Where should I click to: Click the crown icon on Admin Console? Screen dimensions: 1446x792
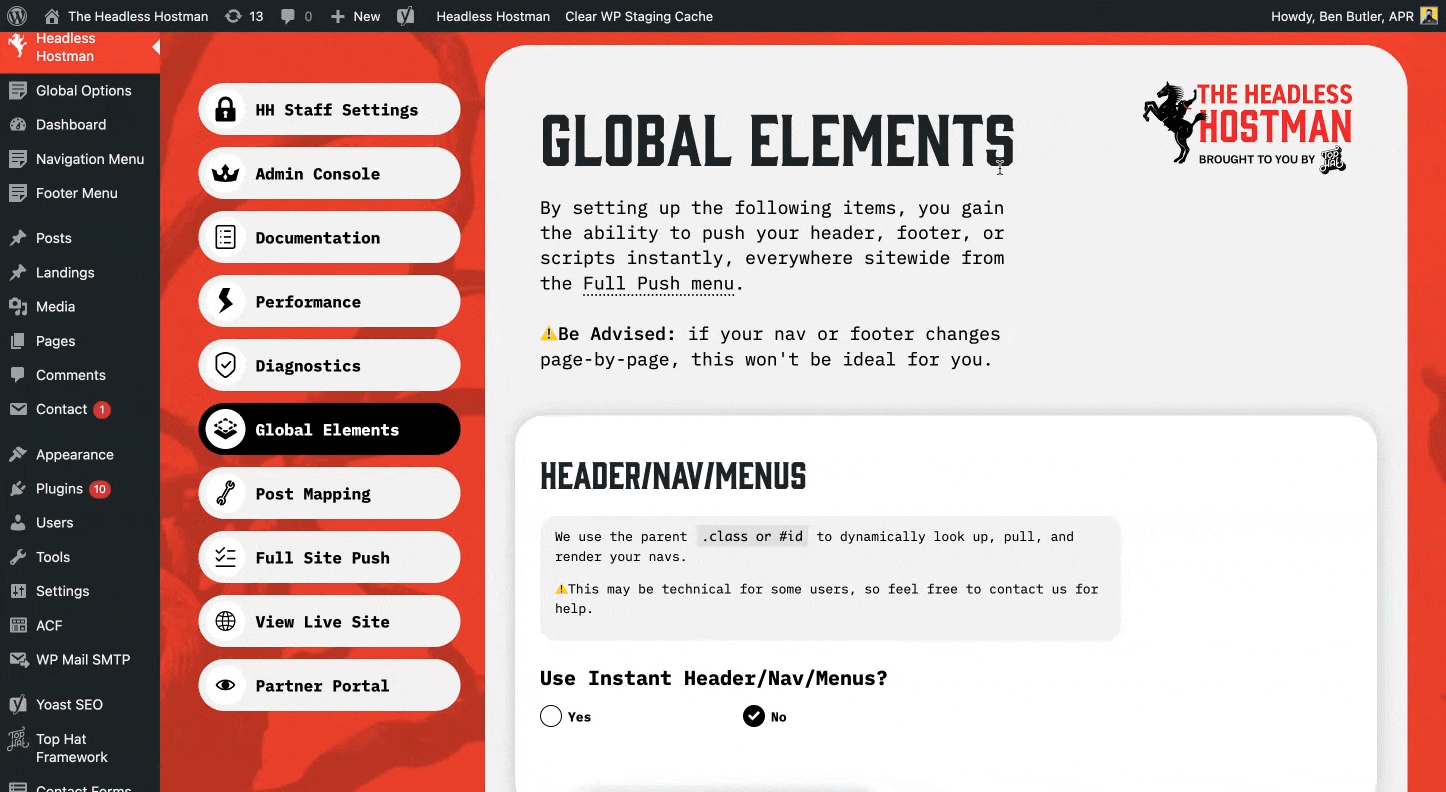coord(226,173)
